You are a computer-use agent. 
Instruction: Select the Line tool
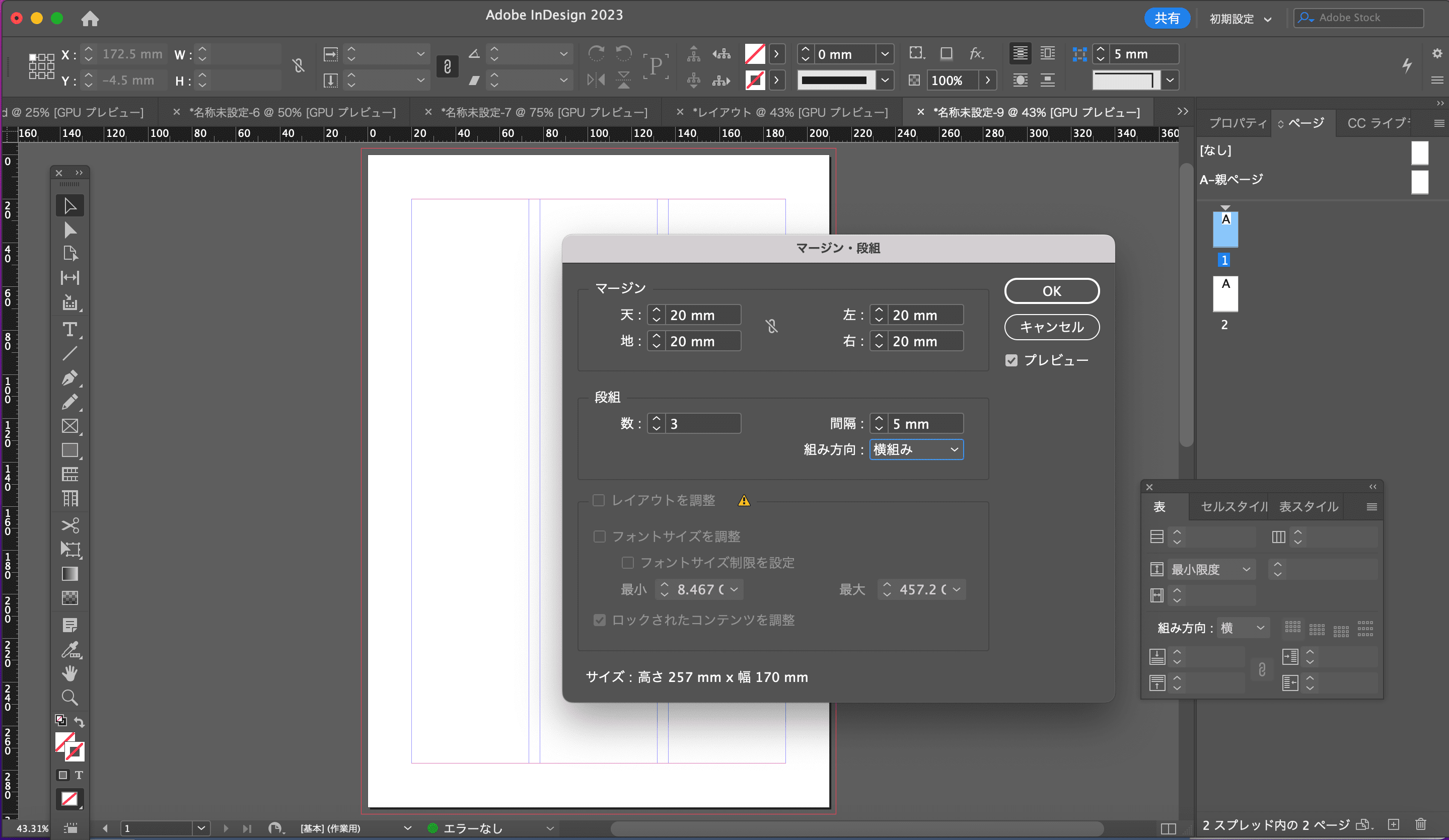point(70,354)
